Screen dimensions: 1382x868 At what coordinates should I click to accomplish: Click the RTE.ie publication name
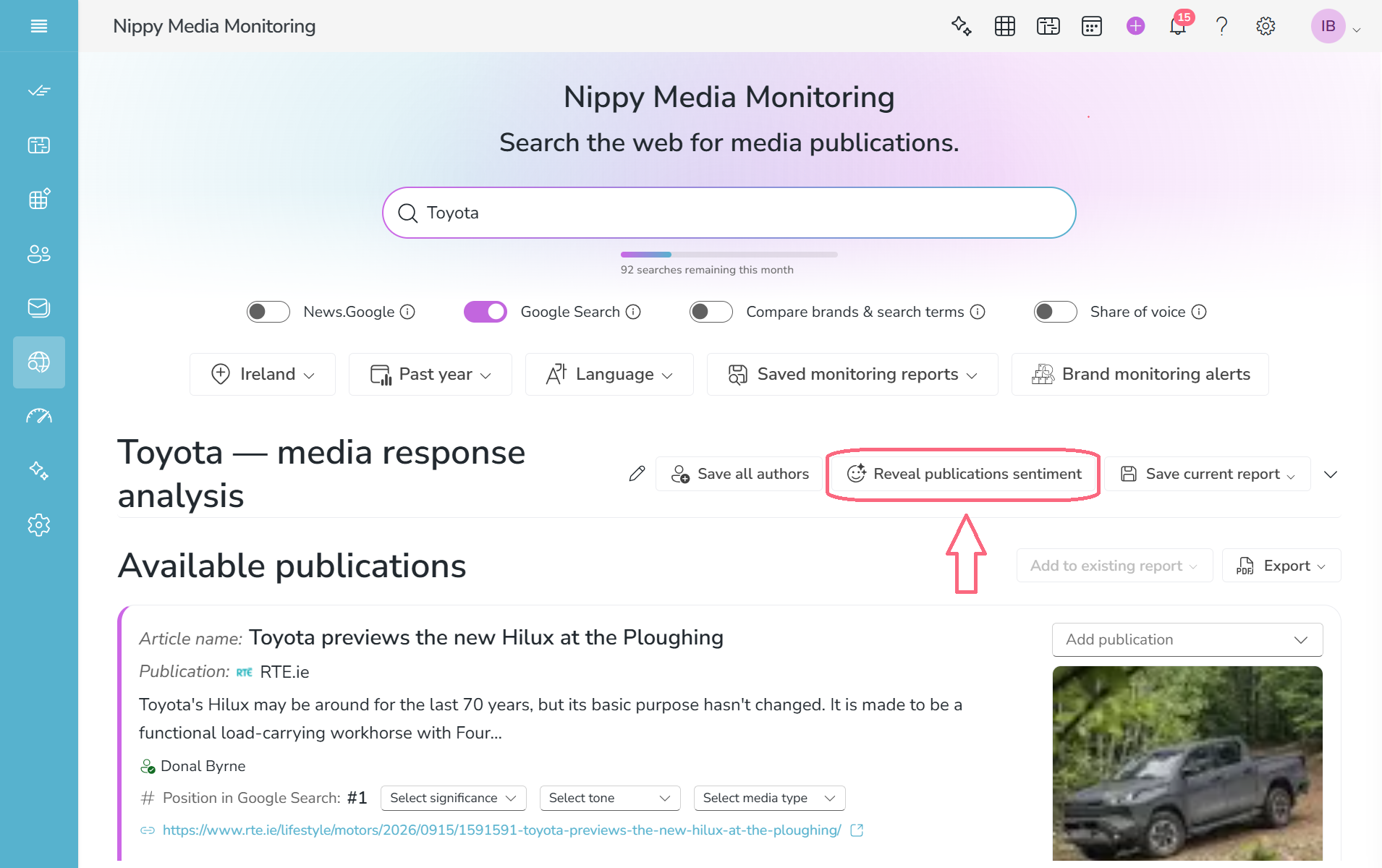284,672
